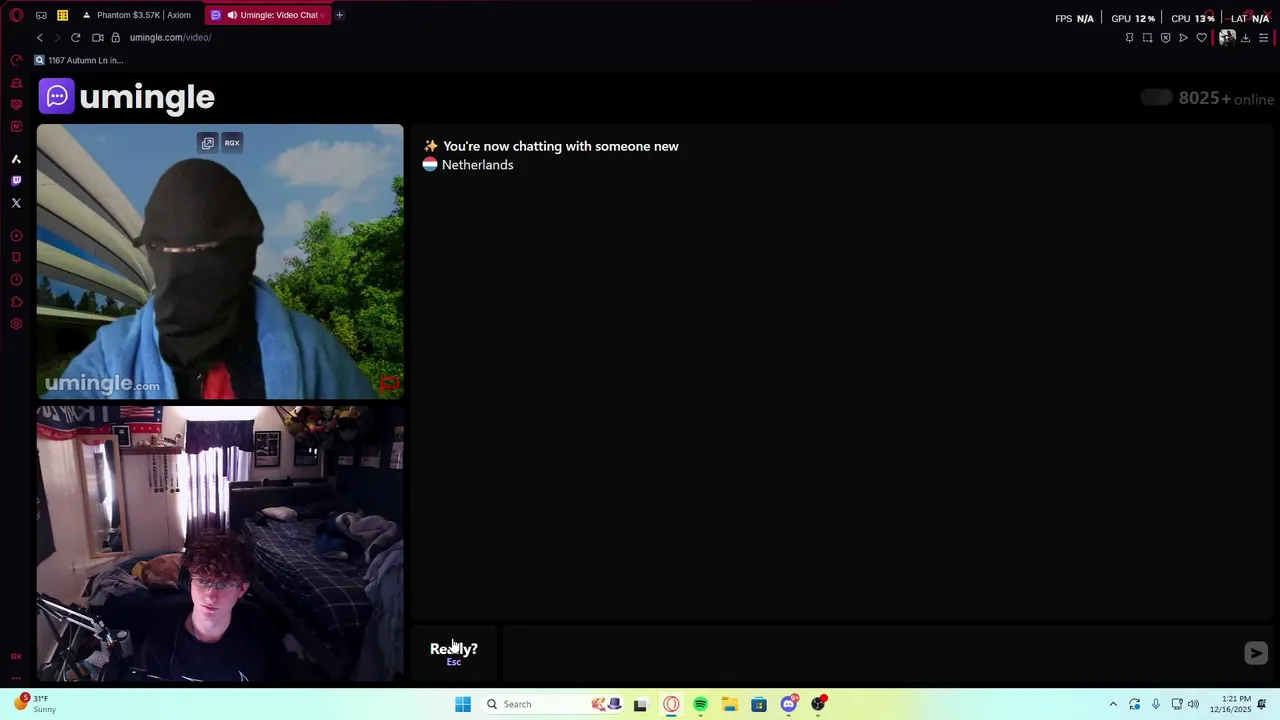1280x720 pixels.
Task: Report stranger with red flag icon
Action: 389,383
